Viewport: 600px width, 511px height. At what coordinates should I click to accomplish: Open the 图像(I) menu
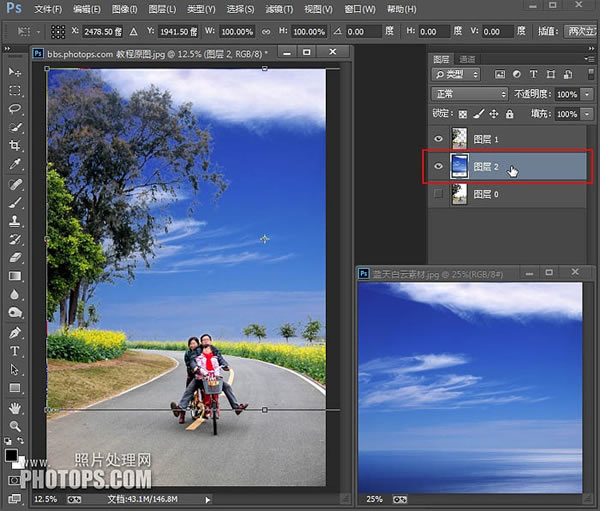point(124,9)
